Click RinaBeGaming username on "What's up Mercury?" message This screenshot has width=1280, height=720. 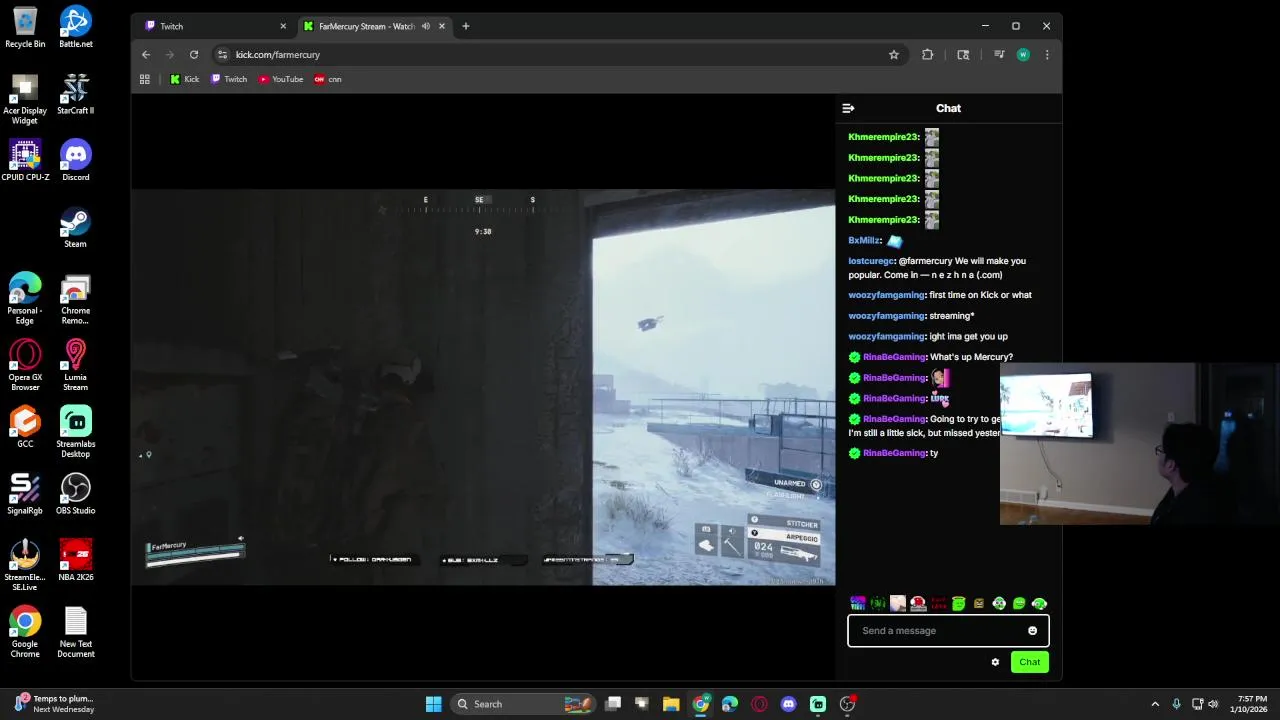tap(894, 357)
